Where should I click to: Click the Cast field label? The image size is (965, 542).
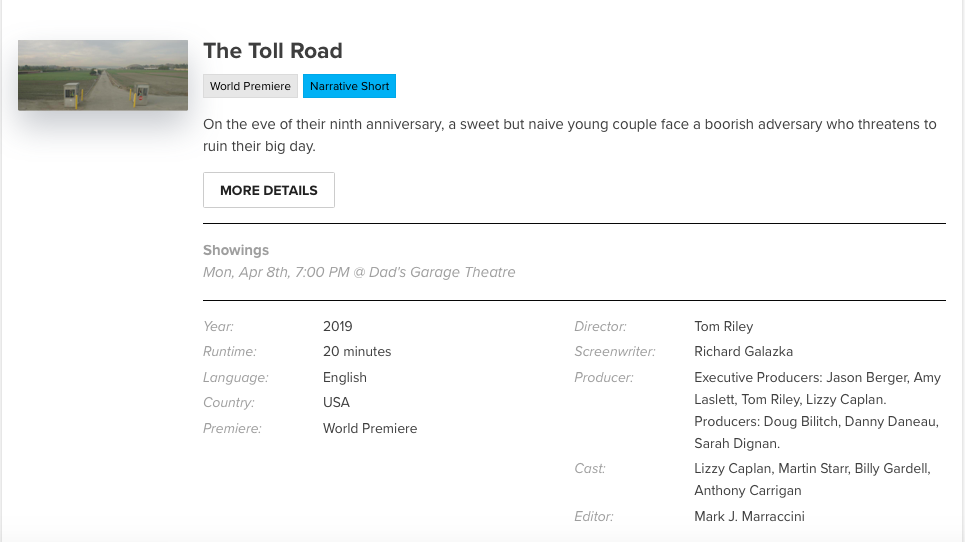590,468
